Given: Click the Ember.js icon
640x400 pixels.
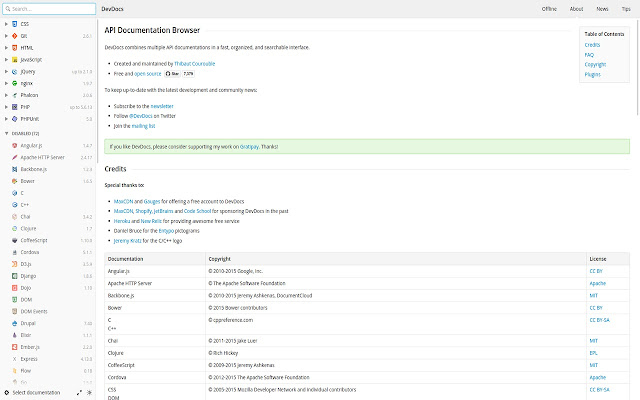Looking at the screenshot, I should (x=15, y=347).
